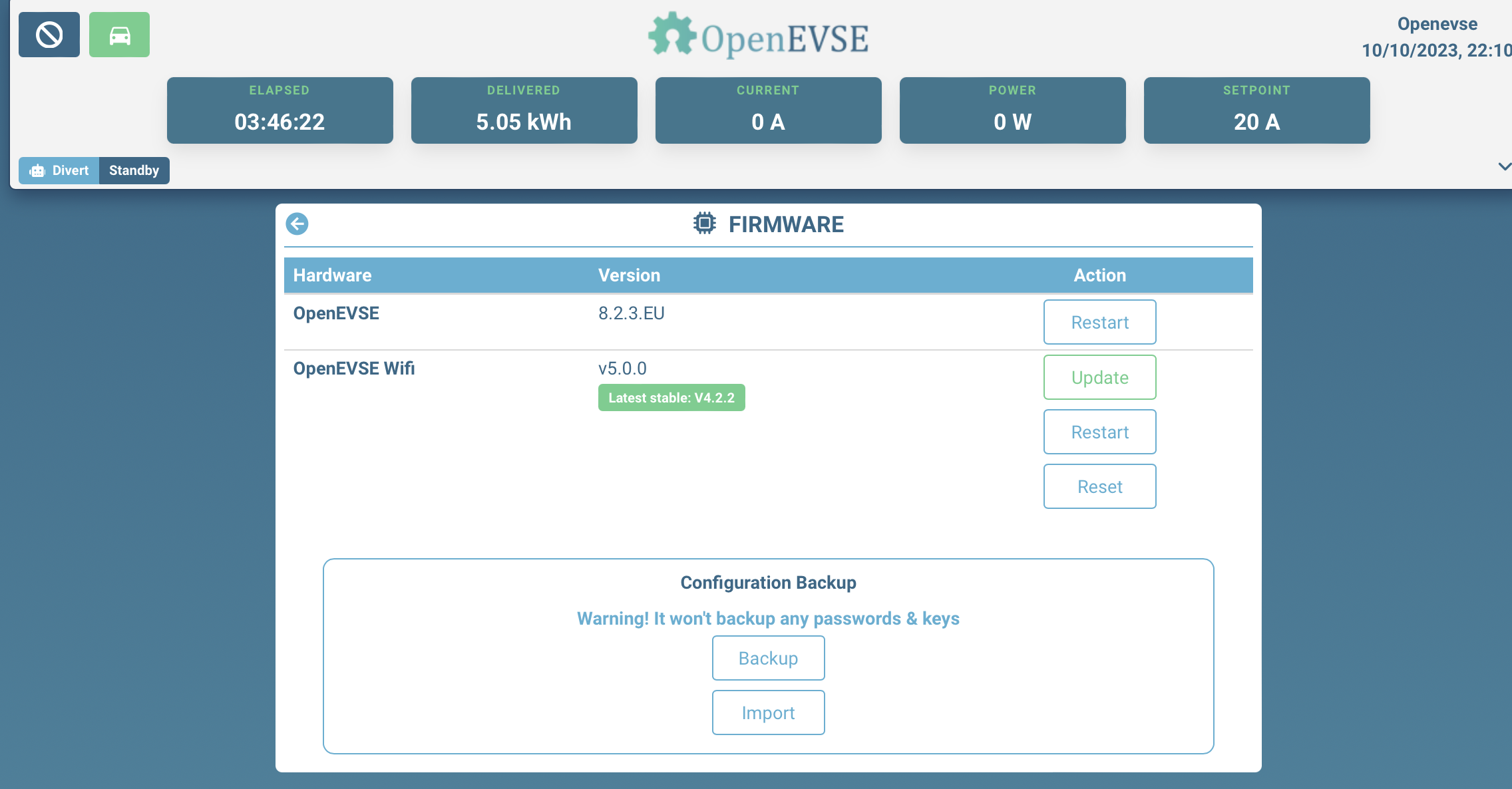
Task: Enable Standby mode
Action: (134, 170)
